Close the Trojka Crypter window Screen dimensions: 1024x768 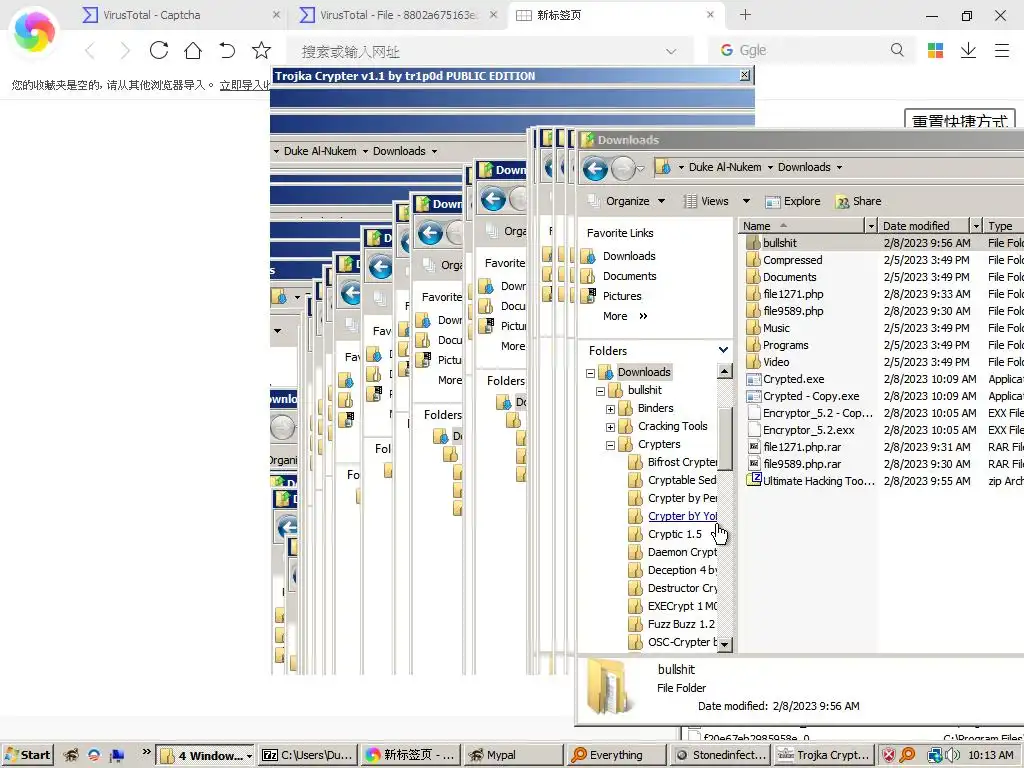tap(744, 75)
